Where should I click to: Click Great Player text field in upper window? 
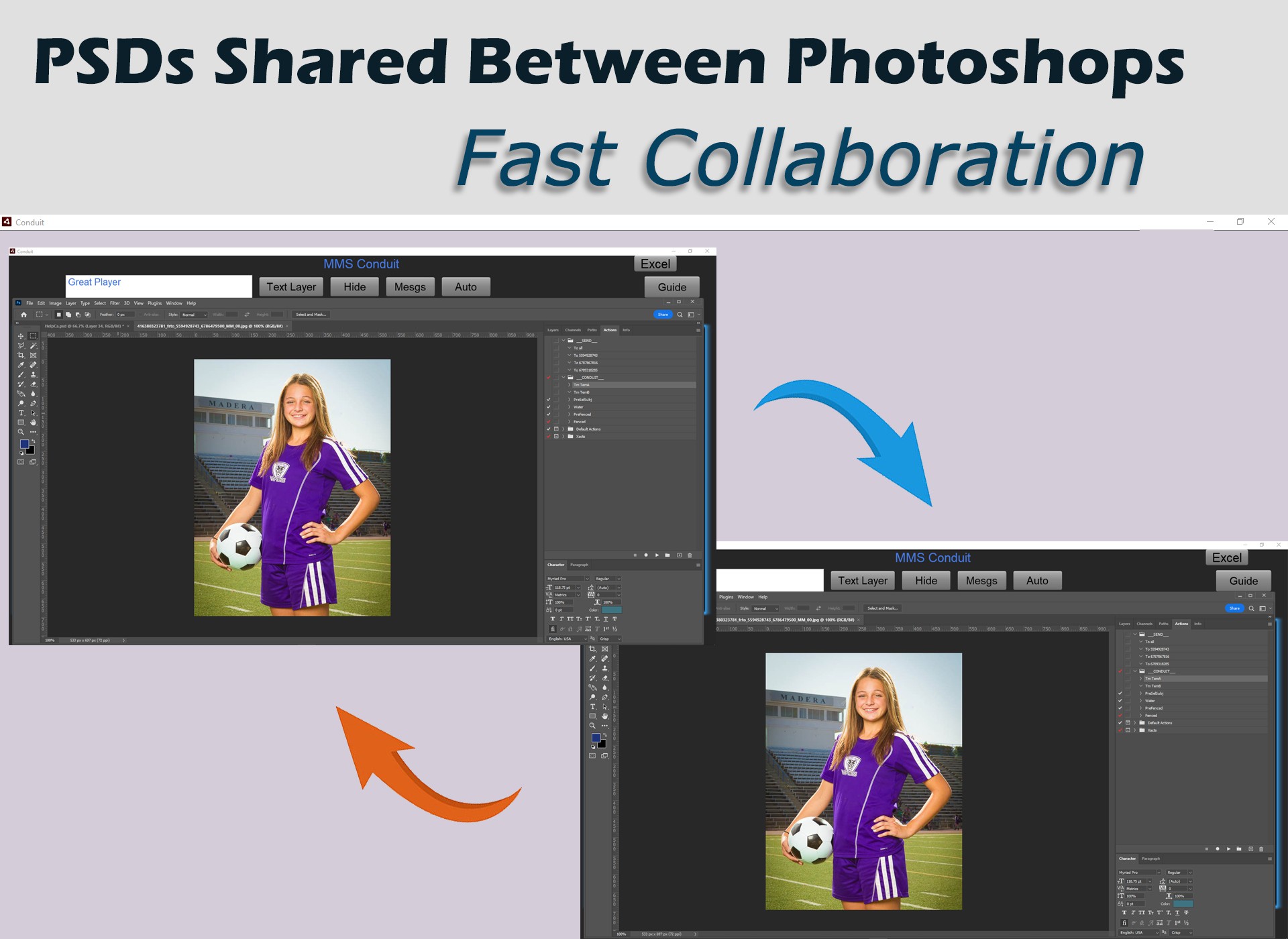[x=159, y=286]
